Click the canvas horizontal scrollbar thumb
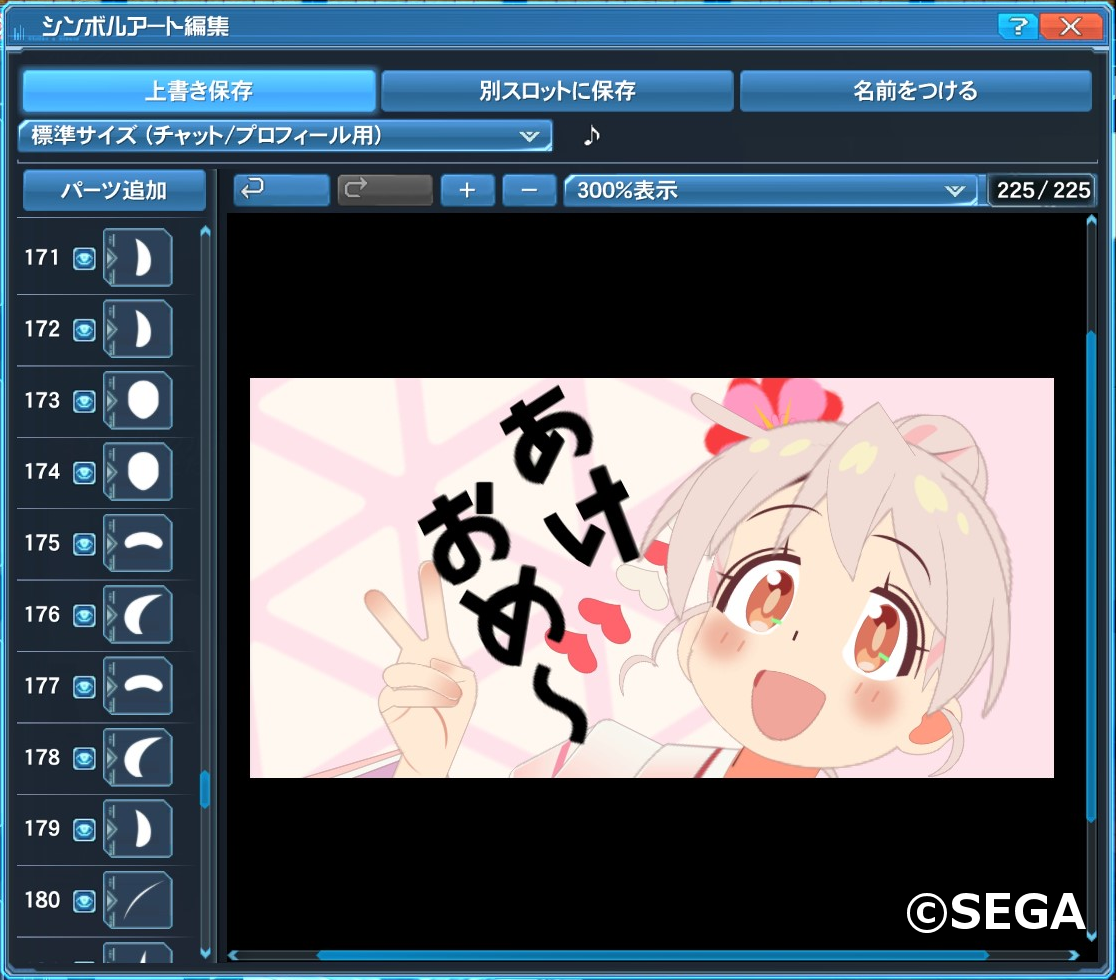 pyautogui.click(x=653, y=955)
